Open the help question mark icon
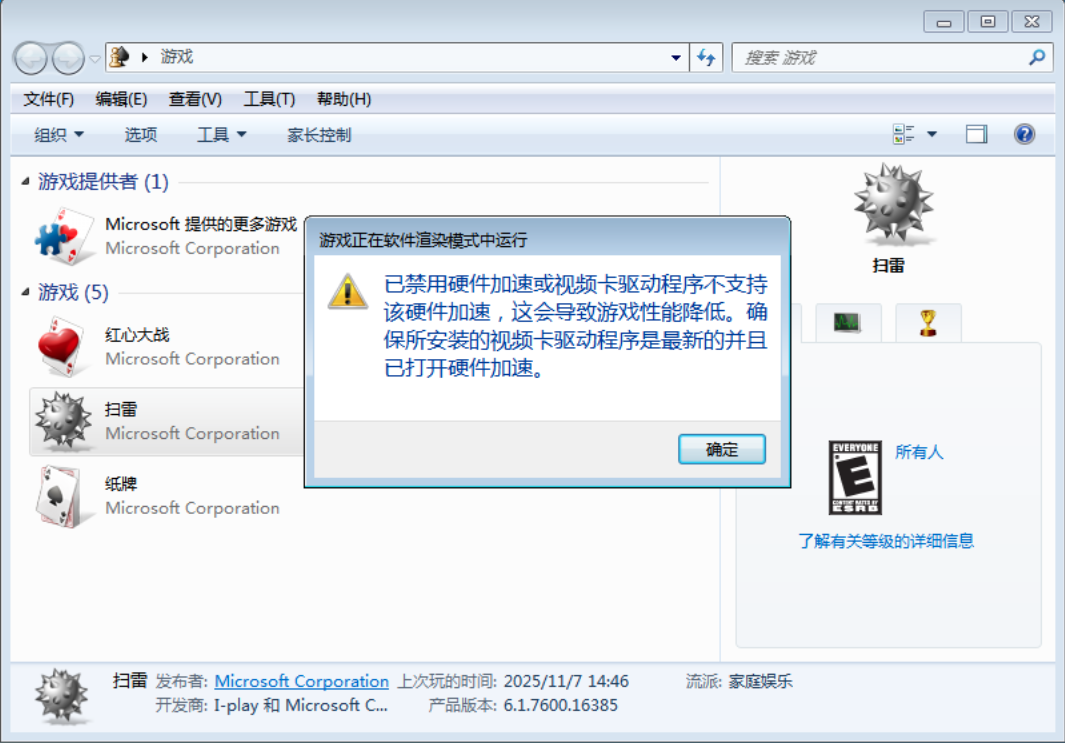This screenshot has height=743, width=1065. coord(1024,134)
